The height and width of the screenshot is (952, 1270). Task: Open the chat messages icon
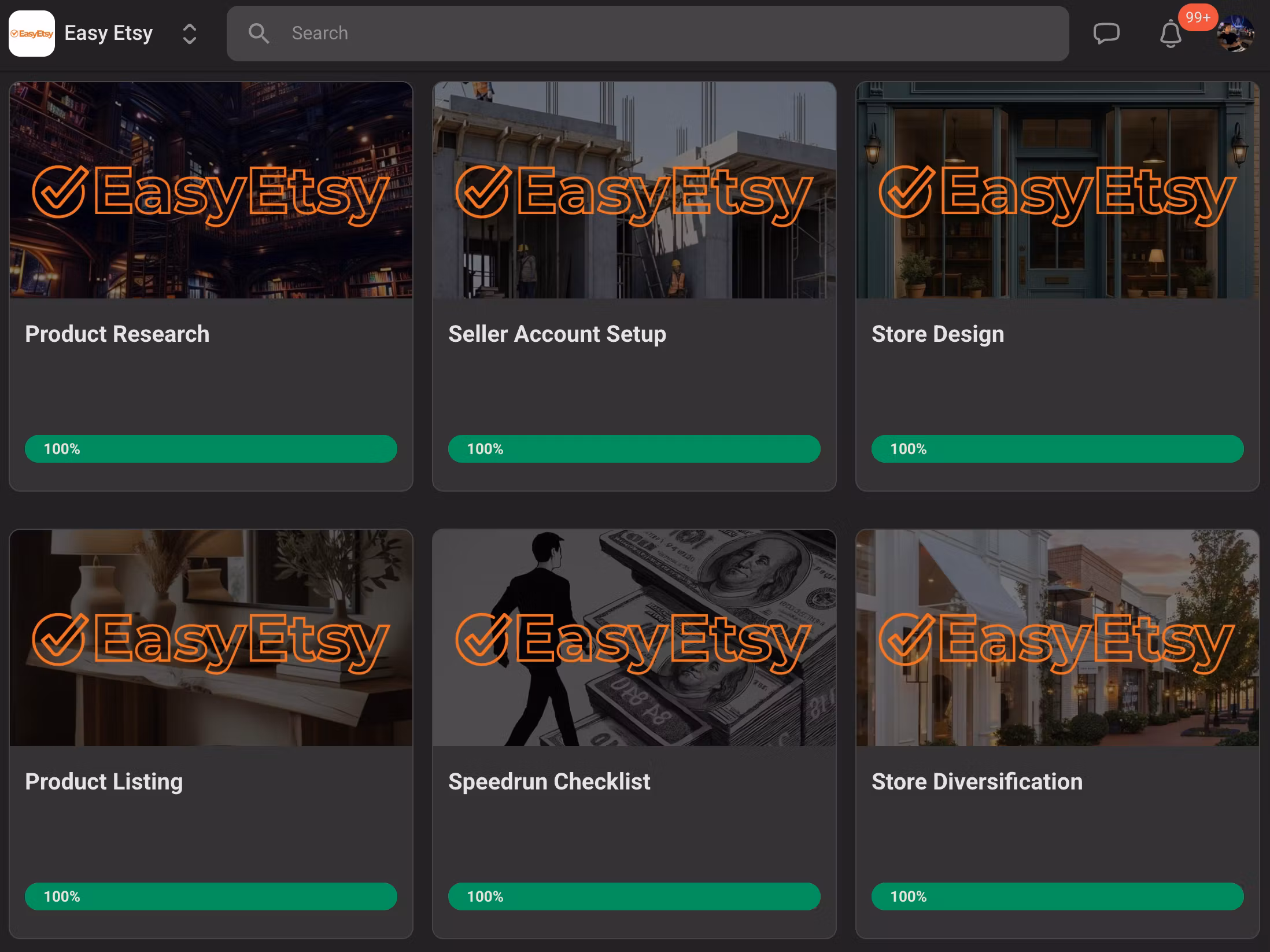coord(1106,34)
